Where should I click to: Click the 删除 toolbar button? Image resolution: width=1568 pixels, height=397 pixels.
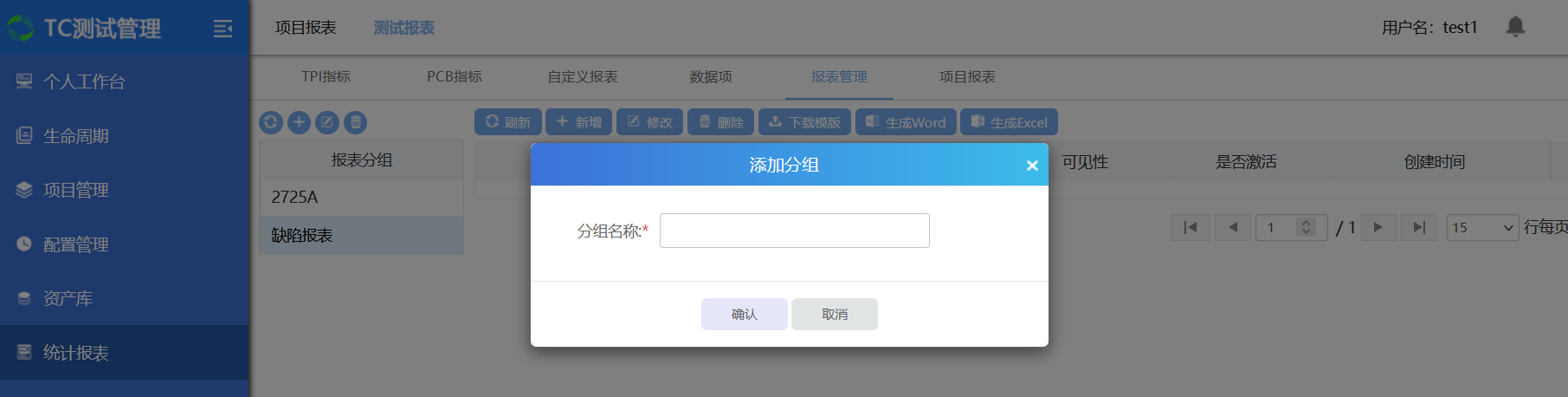click(721, 122)
